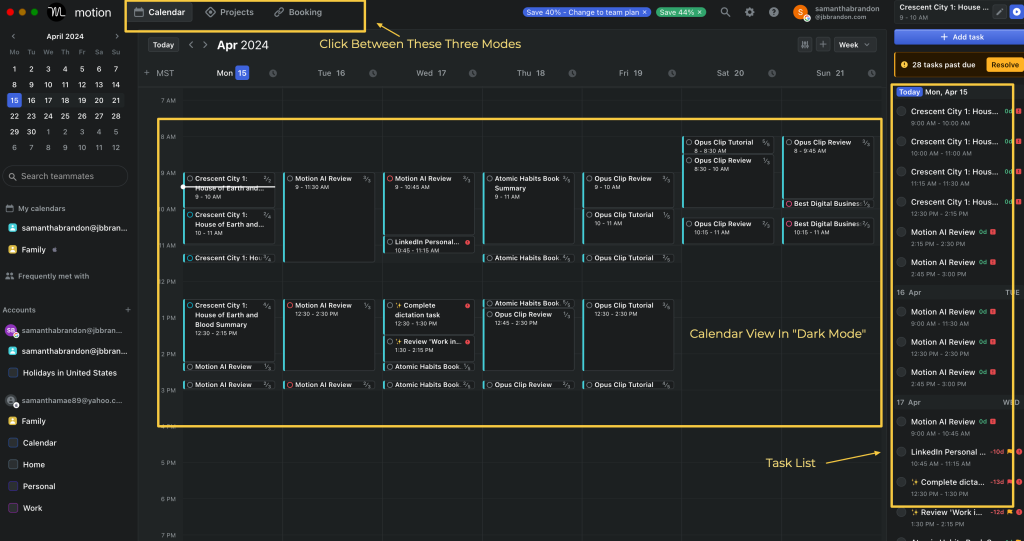The width and height of the screenshot is (1024, 541).
Task: Click the plus icon beside Week selector
Action: [x=823, y=45]
